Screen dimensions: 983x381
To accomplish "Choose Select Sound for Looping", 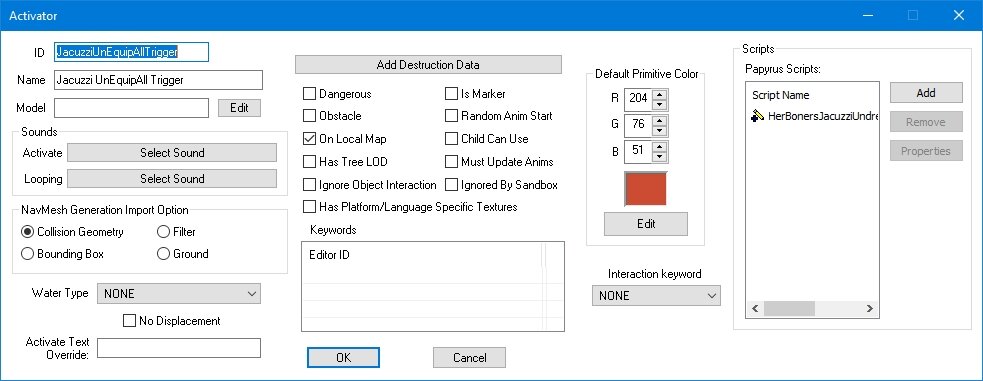I will pos(172,179).
